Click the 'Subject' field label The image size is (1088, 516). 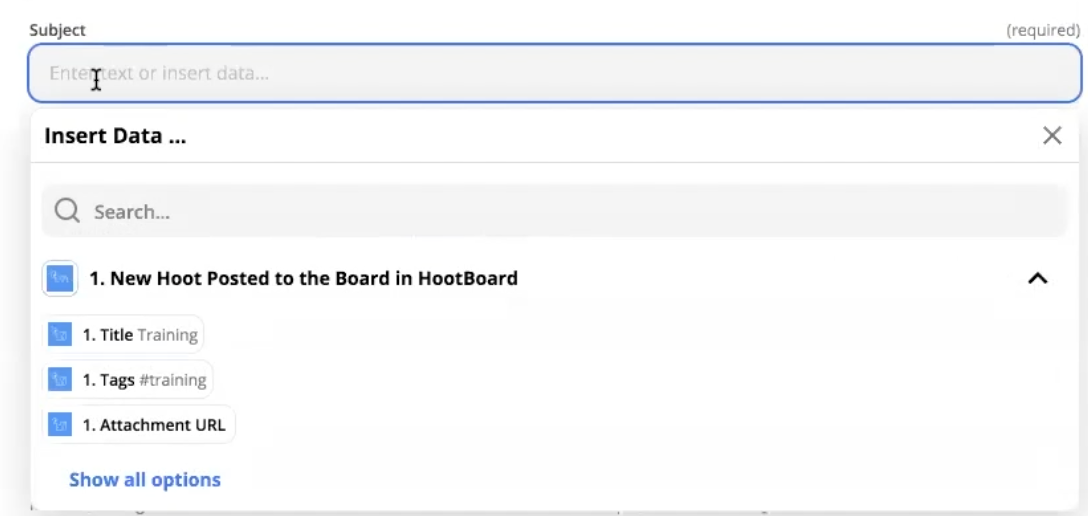57,30
